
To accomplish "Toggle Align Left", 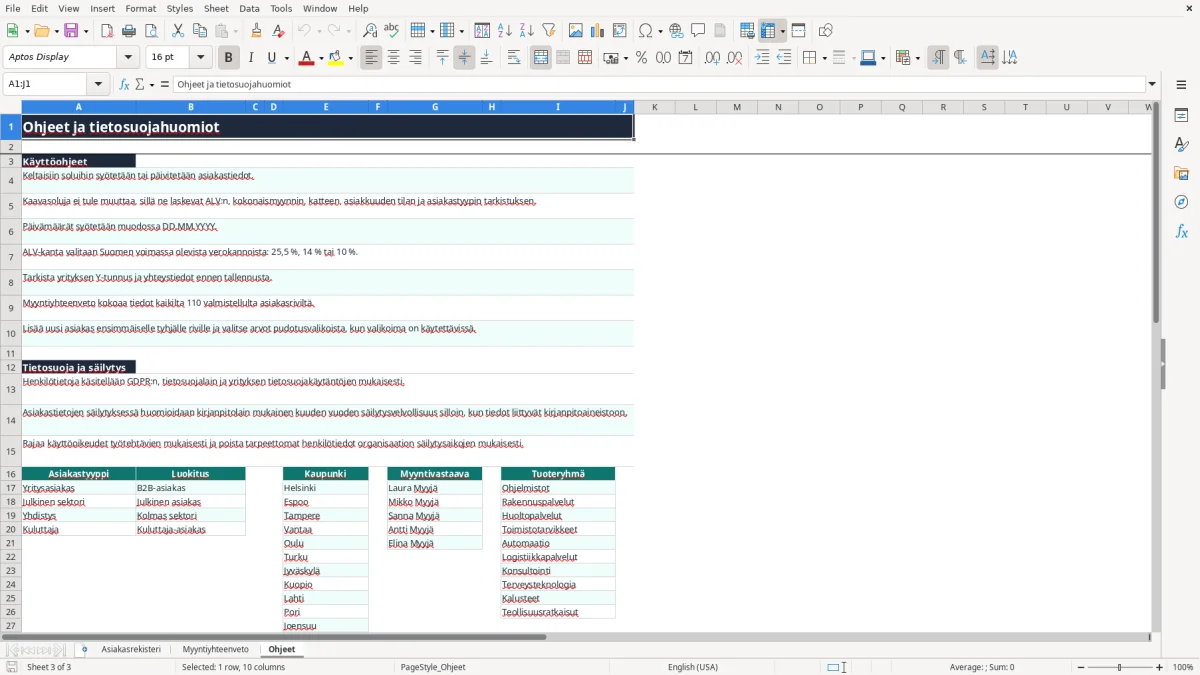I will (x=371, y=58).
